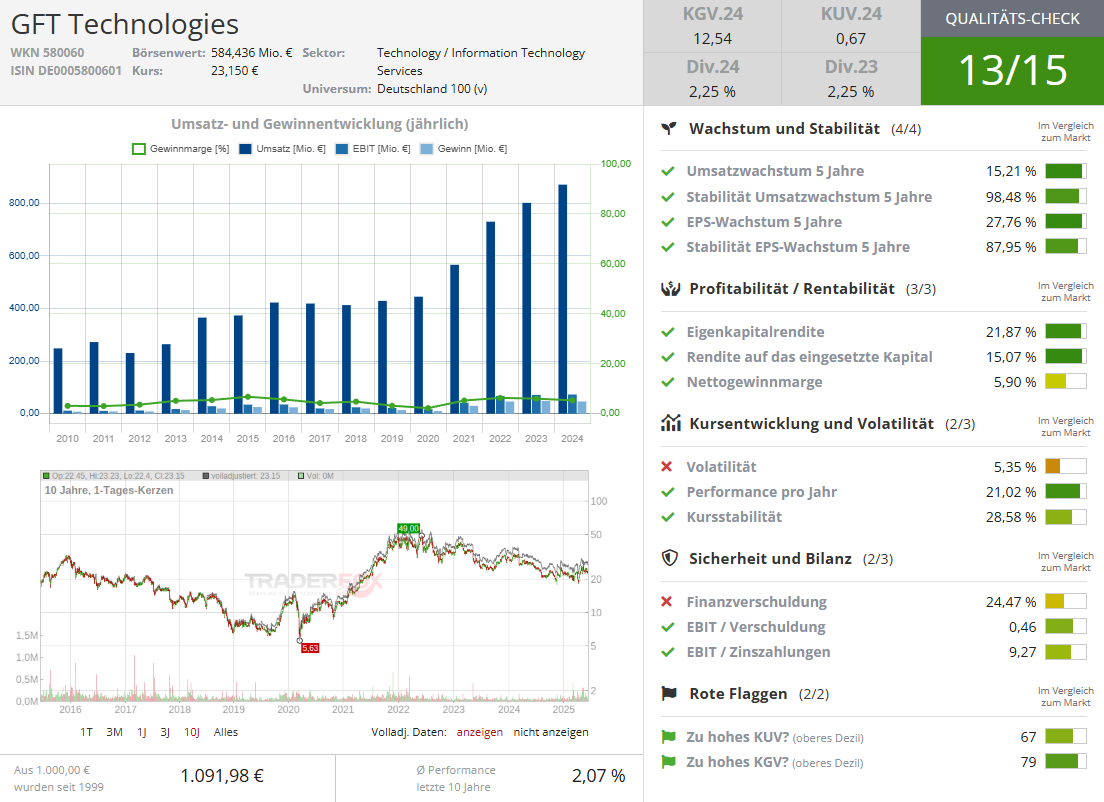
Task: Select the 3M chart timeframe
Action: 114,732
